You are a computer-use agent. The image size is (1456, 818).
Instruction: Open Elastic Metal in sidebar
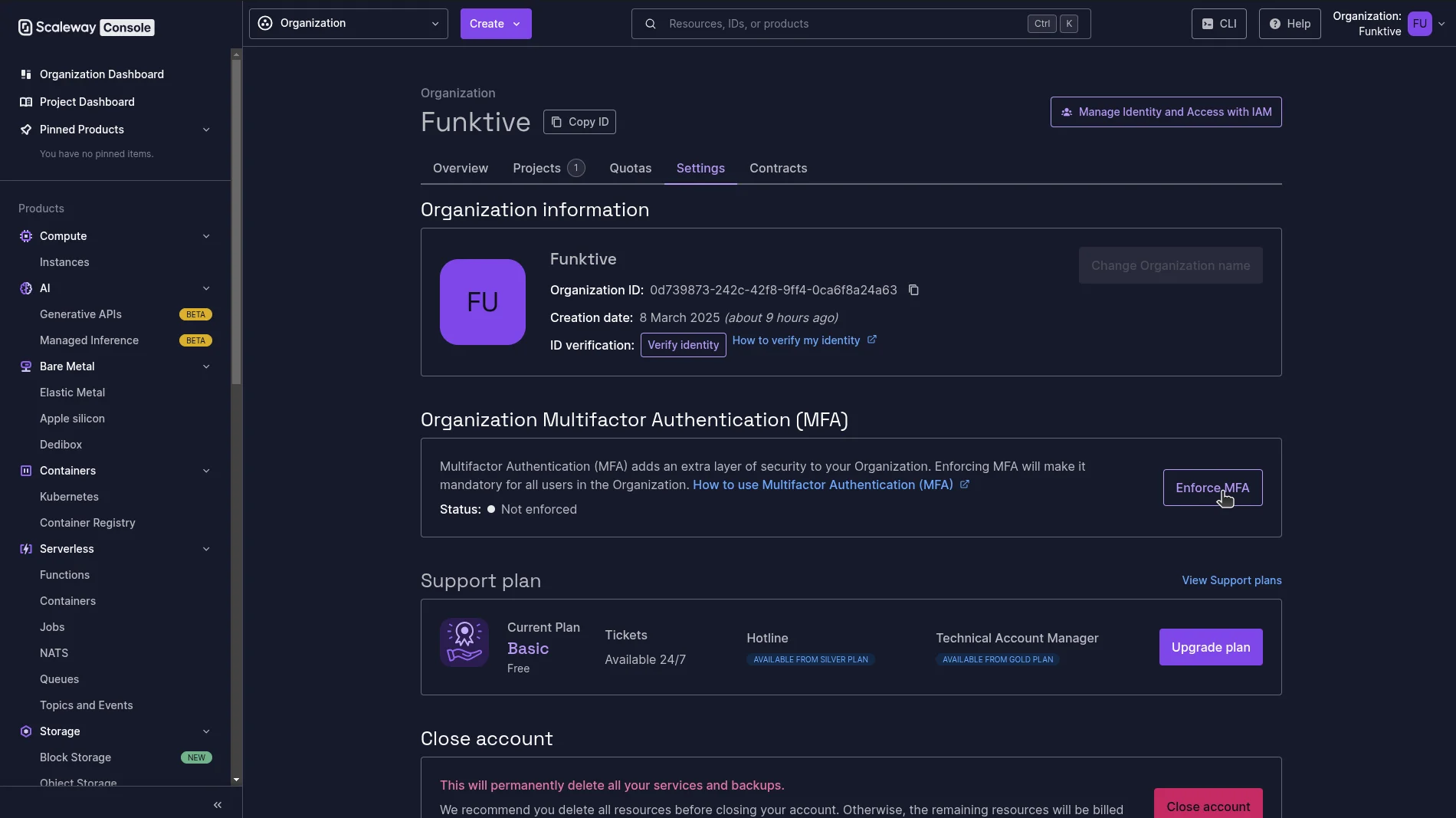(x=72, y=393)
